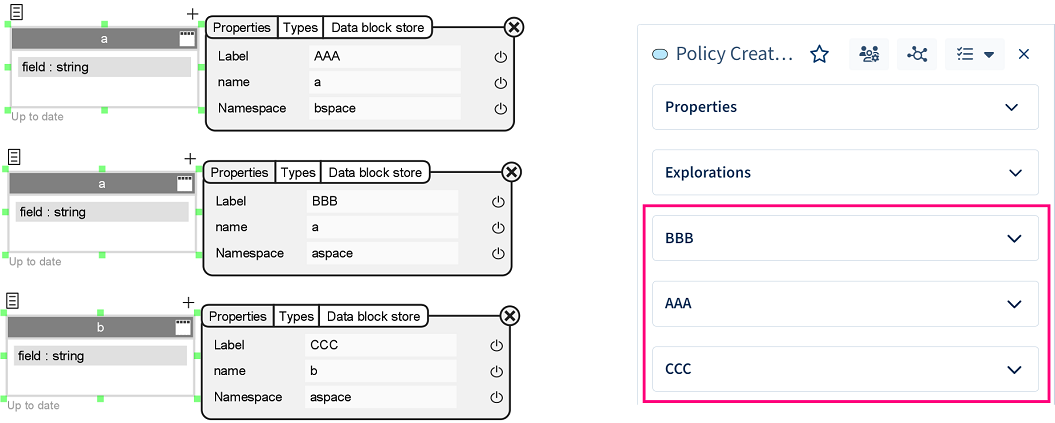Close the CCC properties popup

pos(509,316)
